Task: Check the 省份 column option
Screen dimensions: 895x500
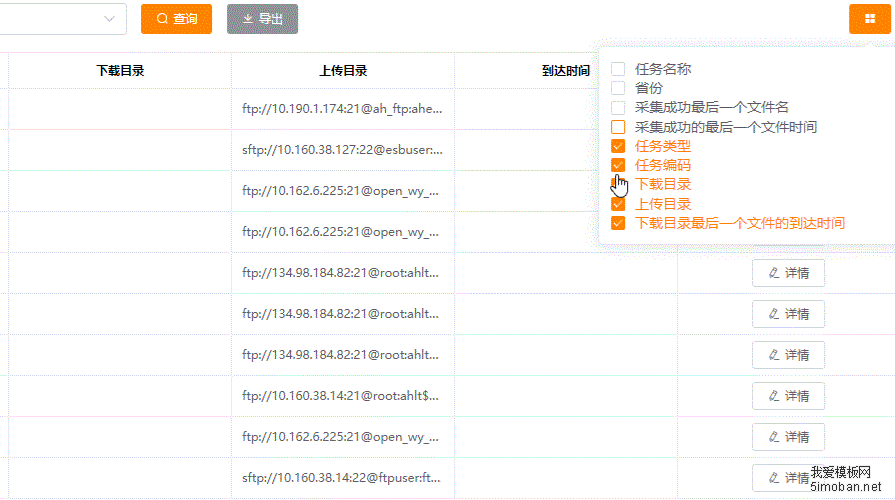Action: pos(618,88)
